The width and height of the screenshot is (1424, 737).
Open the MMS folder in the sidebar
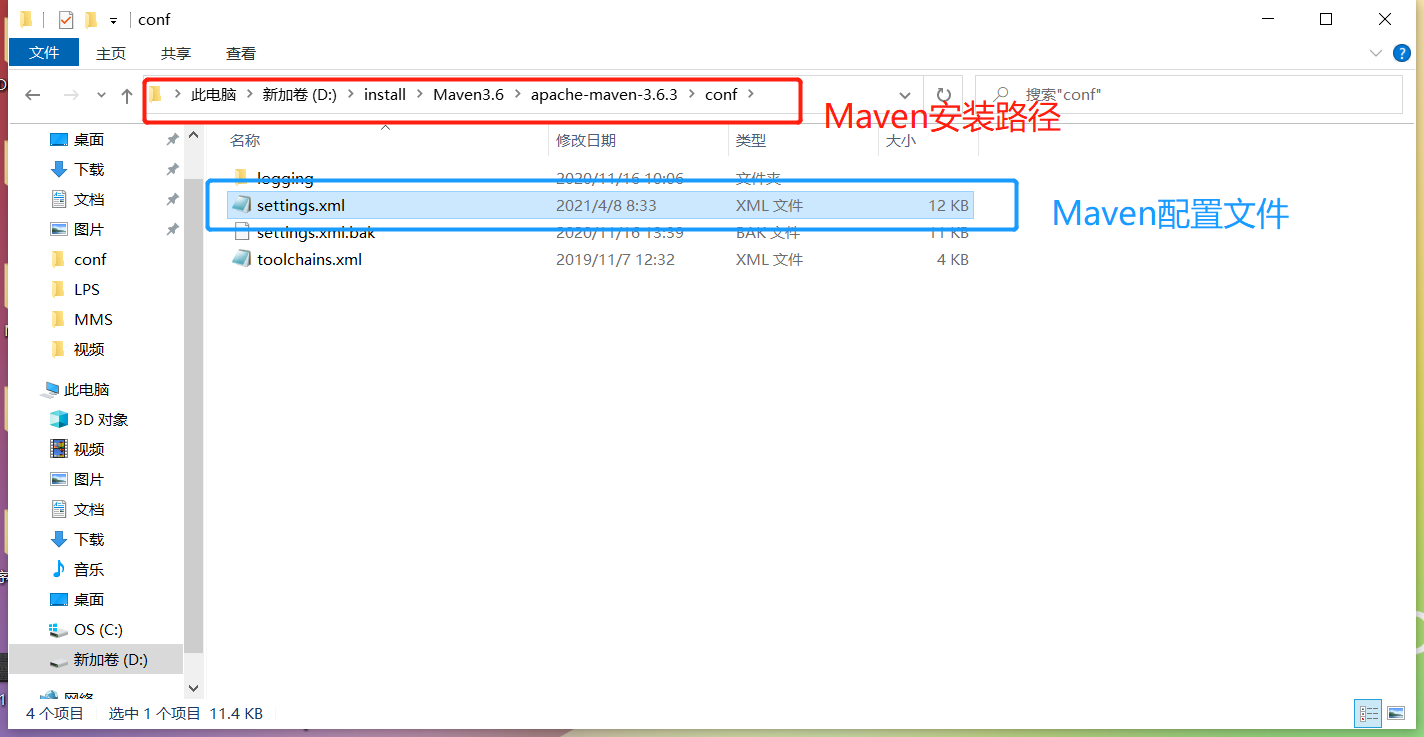(x=91, y=318)
